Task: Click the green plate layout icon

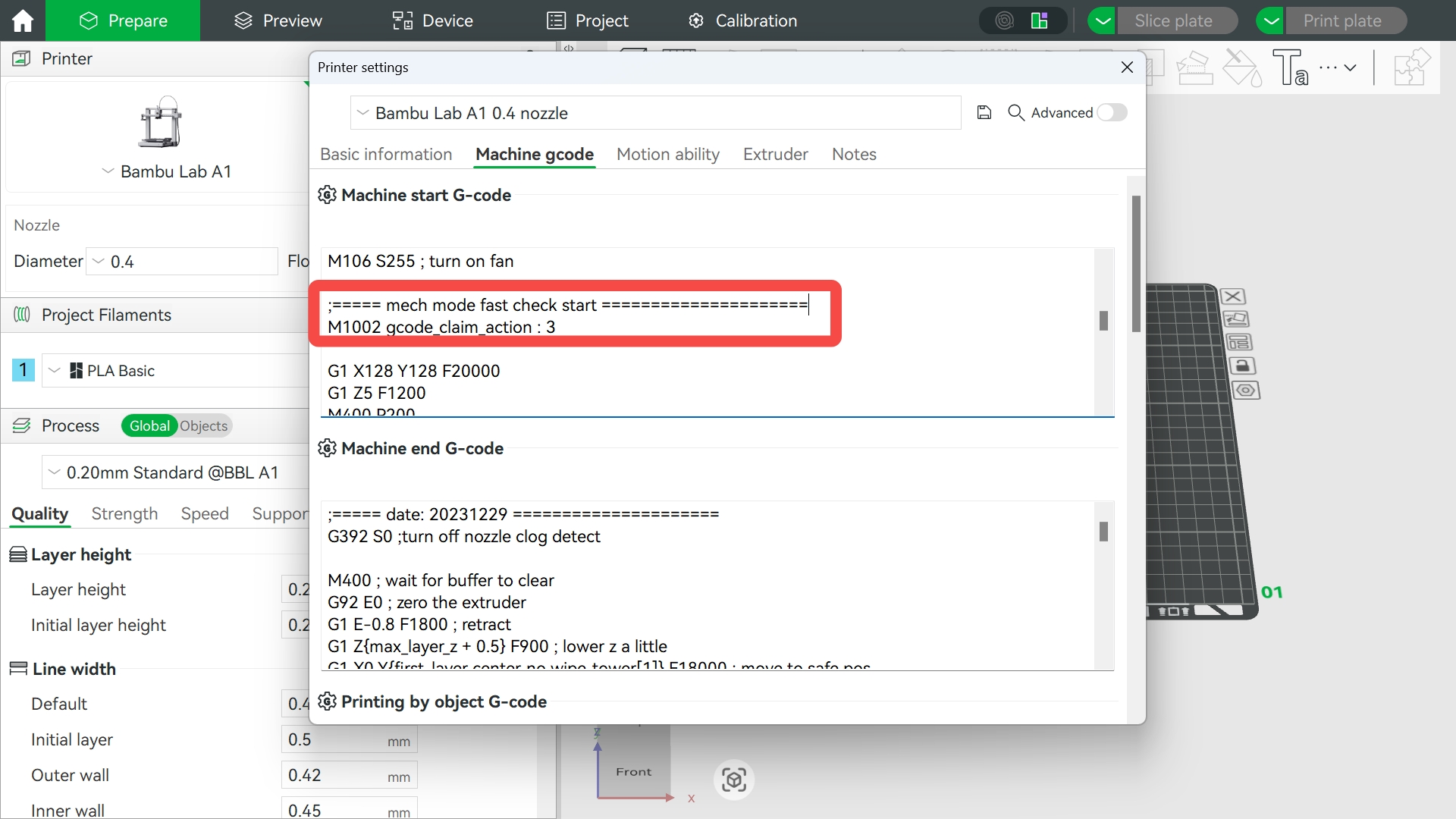Action: (x=1040, y=20)
